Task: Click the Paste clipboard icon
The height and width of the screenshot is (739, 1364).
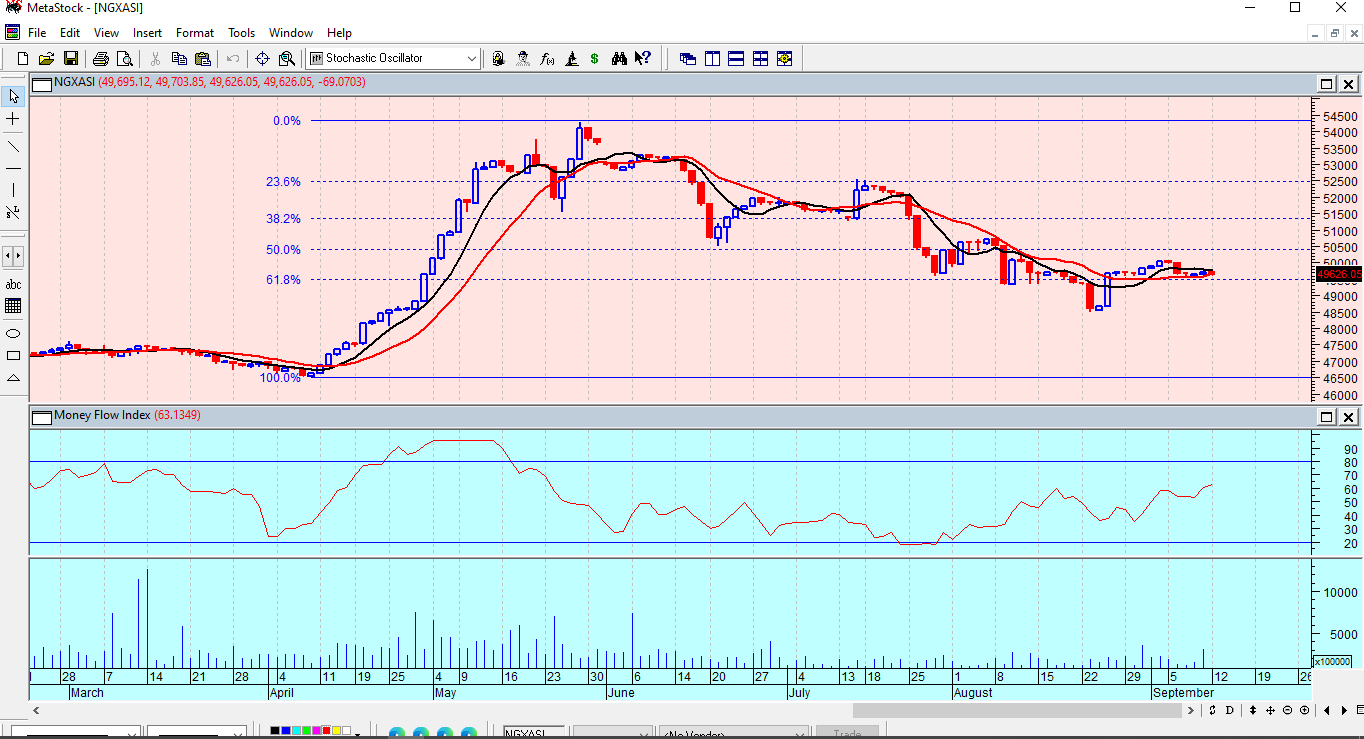Action: click(x=203, y=58)
